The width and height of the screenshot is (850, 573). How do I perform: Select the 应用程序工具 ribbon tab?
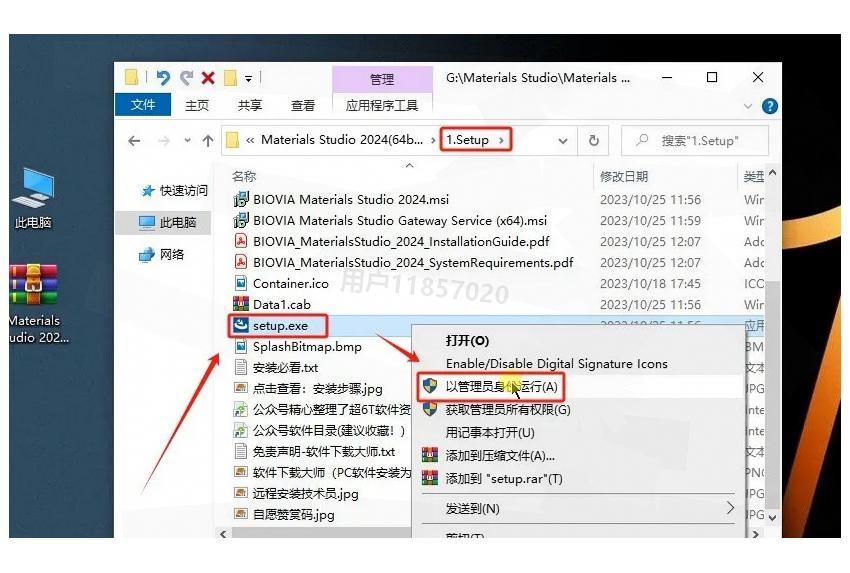382,105
